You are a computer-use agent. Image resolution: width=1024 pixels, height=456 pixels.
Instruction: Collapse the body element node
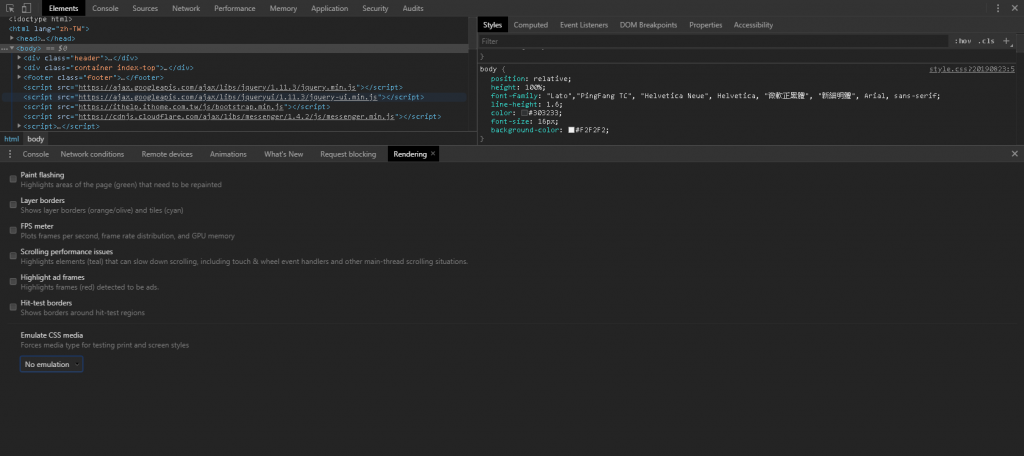tap(12, 48)
